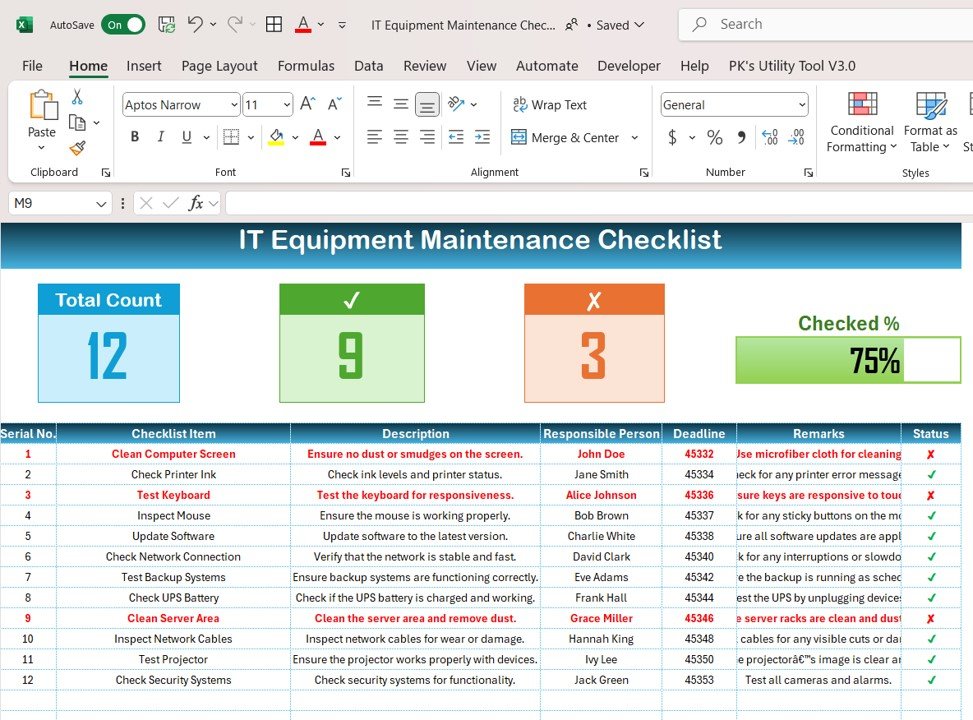The image size is (973, 720).
Task: Click the Save icon in title bar
Action: pos(166,25)
